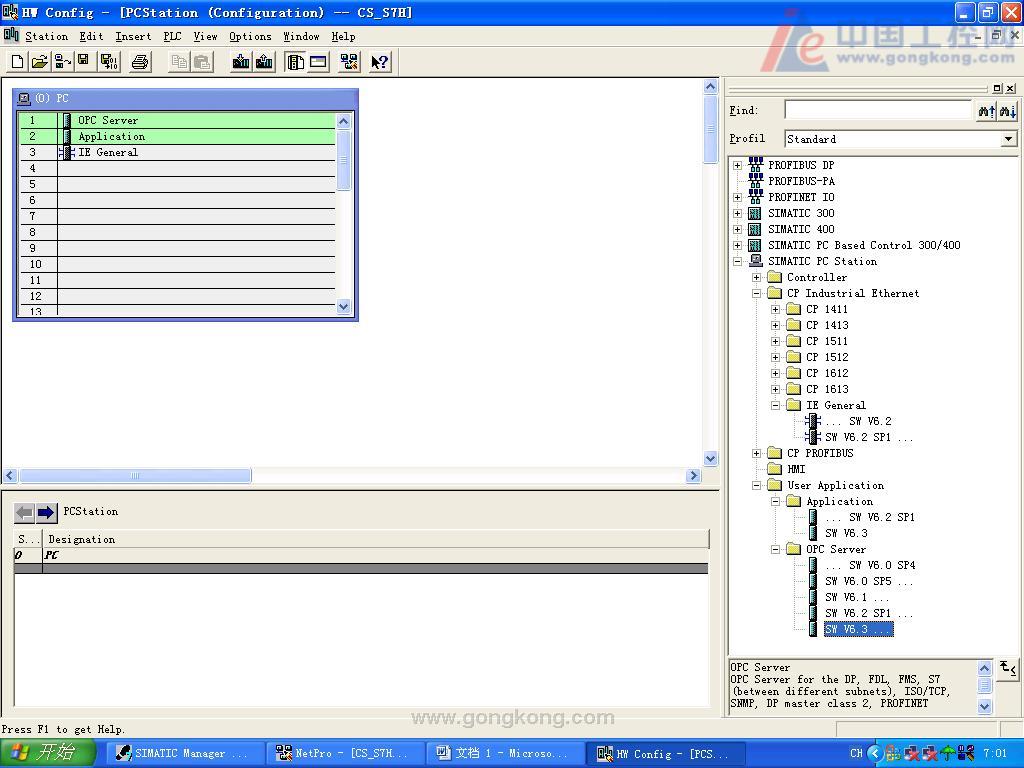Expand the Controller folder
The width and height of the screenshot is (1024, 768).
pyautogui.click(x=756, y=278)
